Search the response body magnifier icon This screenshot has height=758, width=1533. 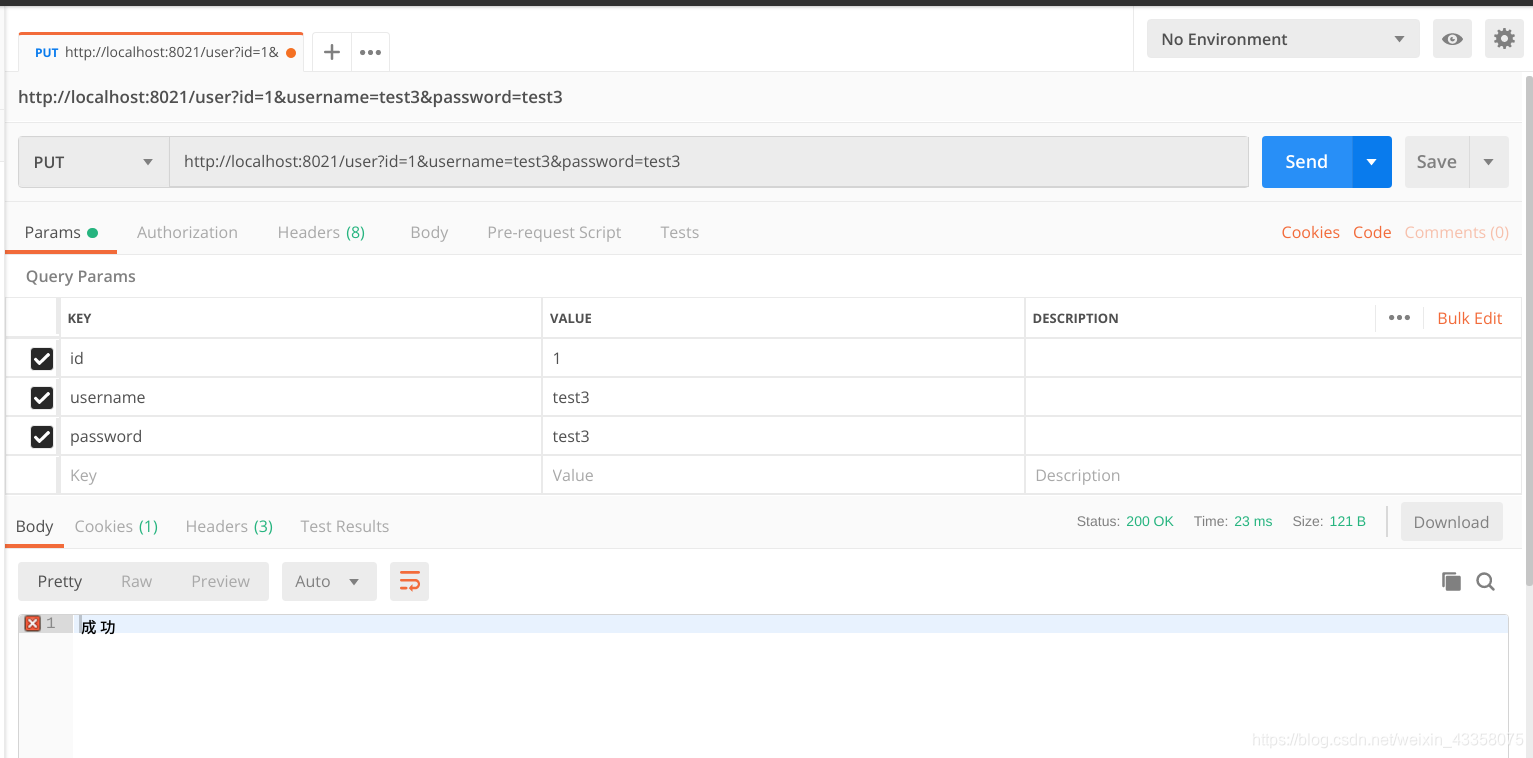1486,581
